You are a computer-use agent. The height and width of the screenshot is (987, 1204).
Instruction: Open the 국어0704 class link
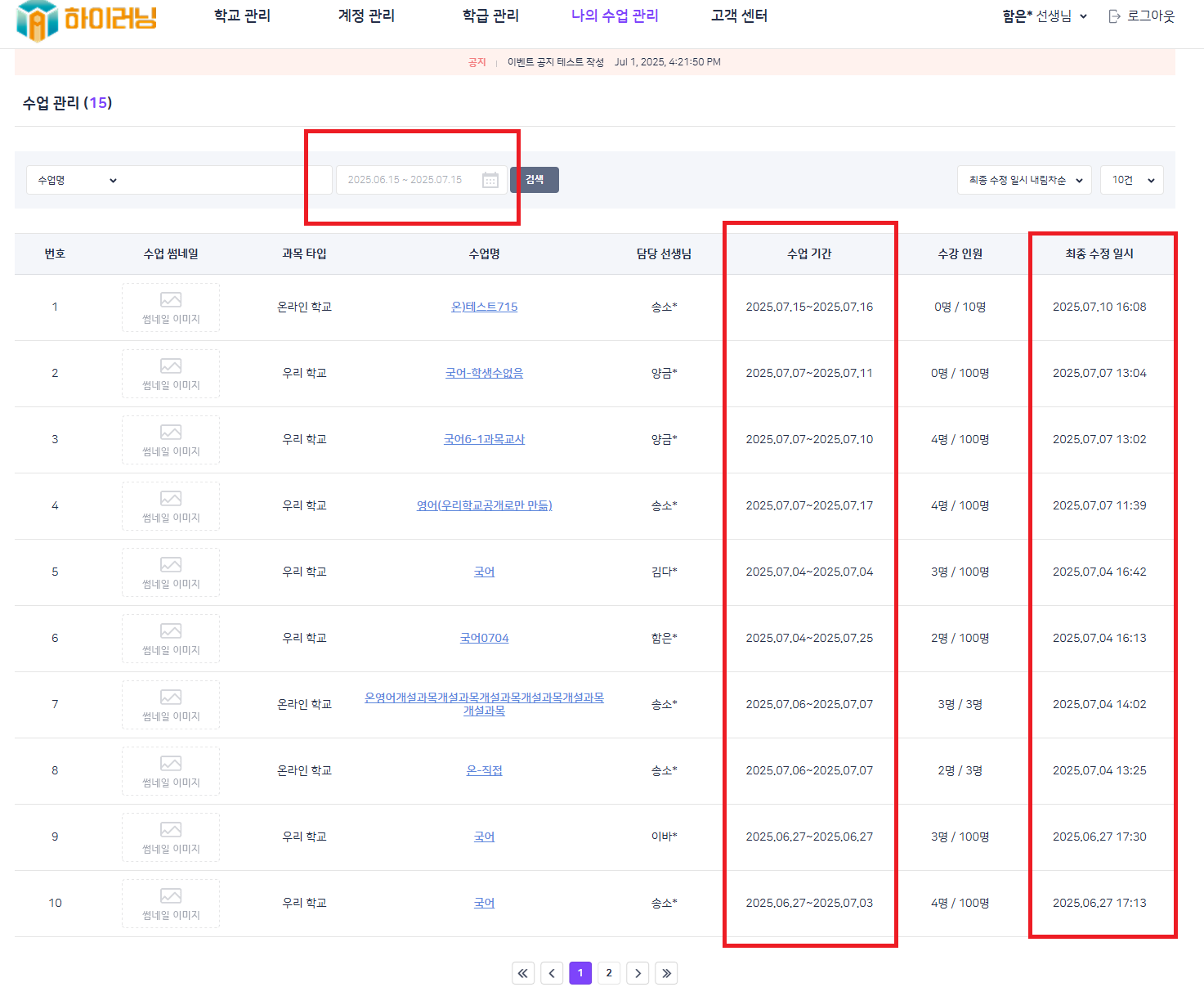(x=485, y=638)
